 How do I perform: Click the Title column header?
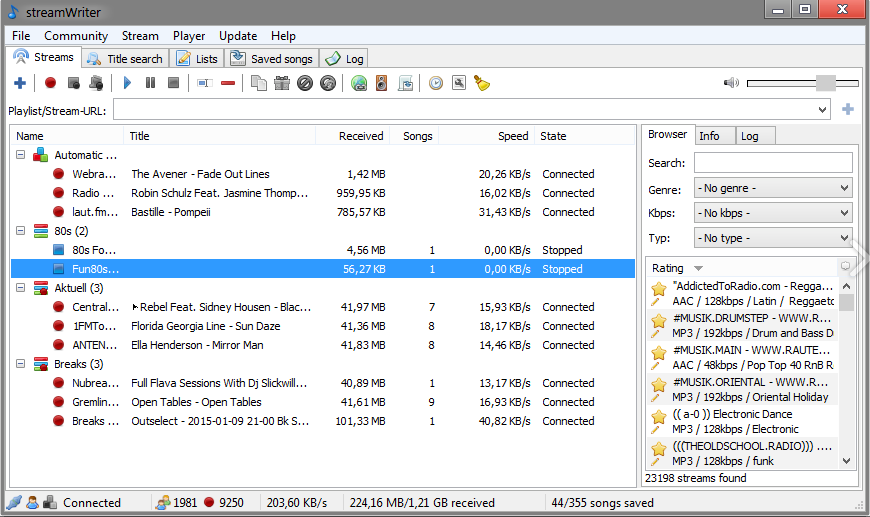pyautogui.click(x=219, y=136)
